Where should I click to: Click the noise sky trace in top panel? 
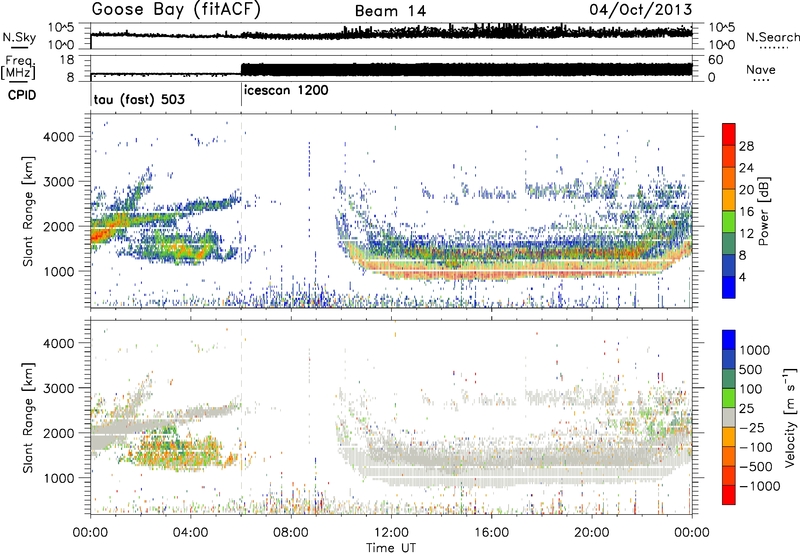pos(391,34)
